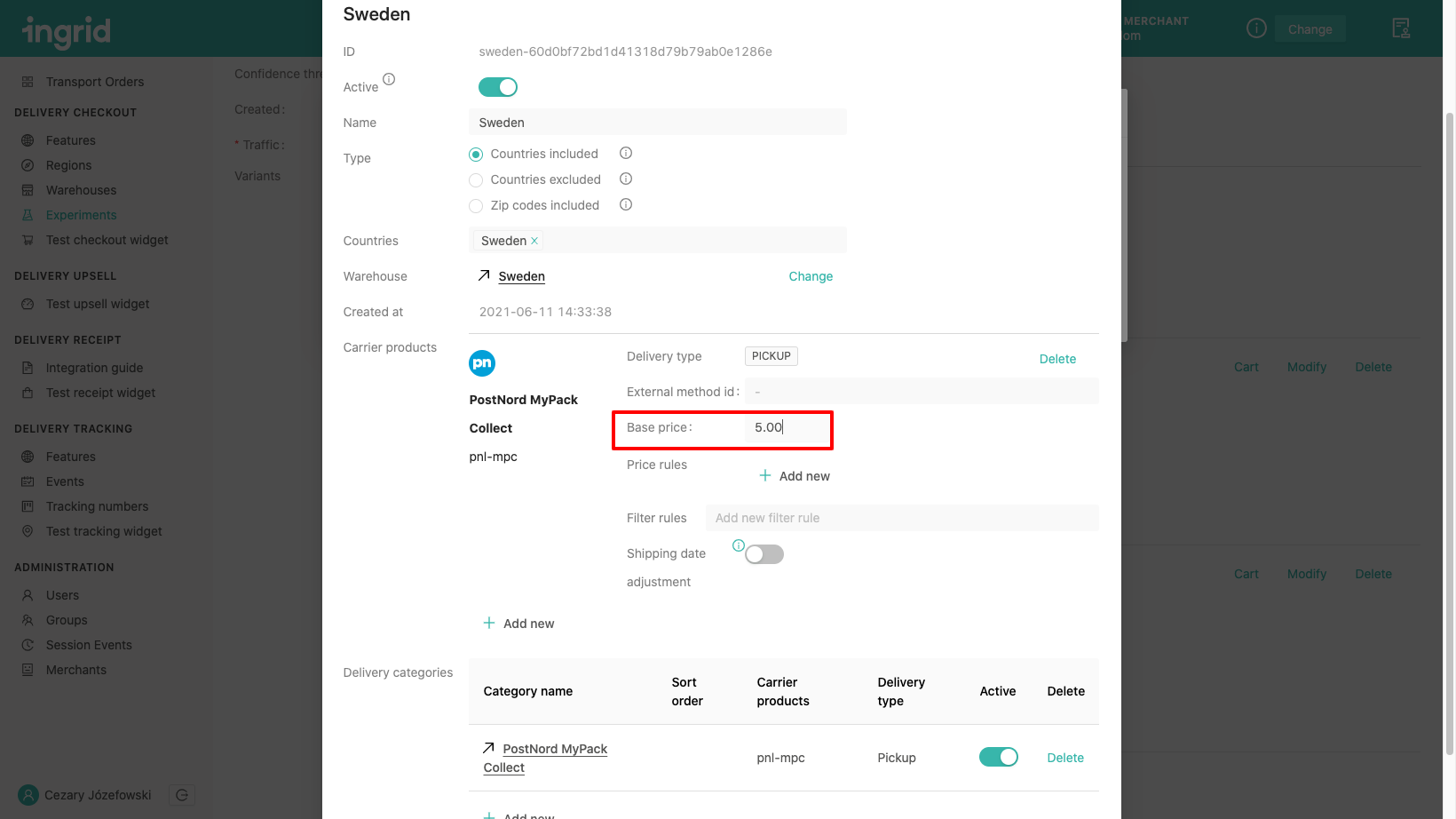
Task: Toggle the region Active switch off
Action: coord(498,87)
